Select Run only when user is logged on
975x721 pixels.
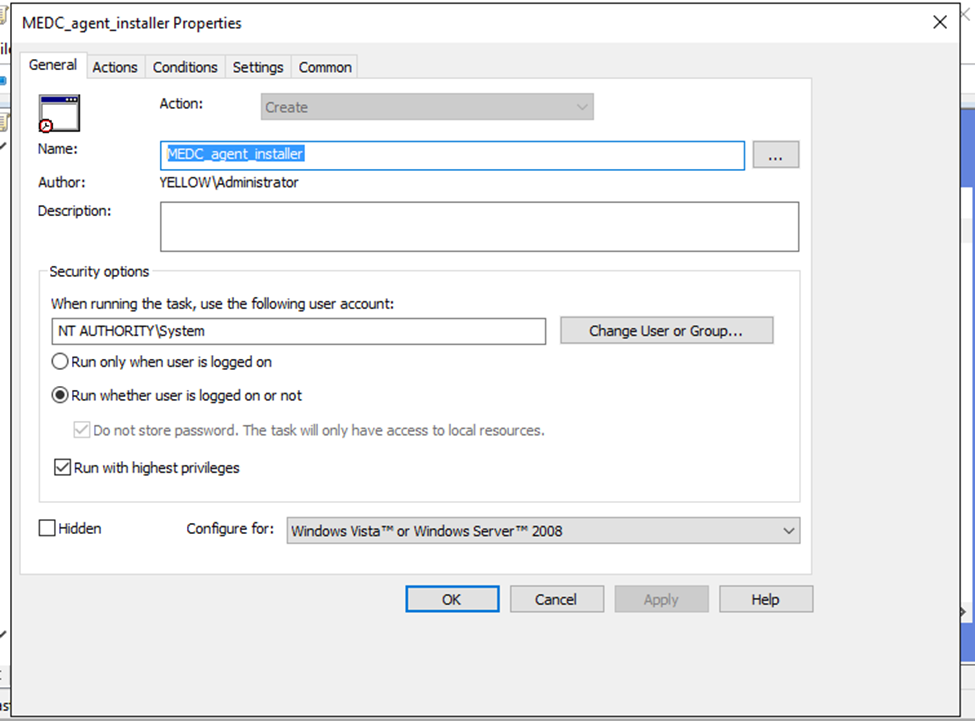point(60,362)
